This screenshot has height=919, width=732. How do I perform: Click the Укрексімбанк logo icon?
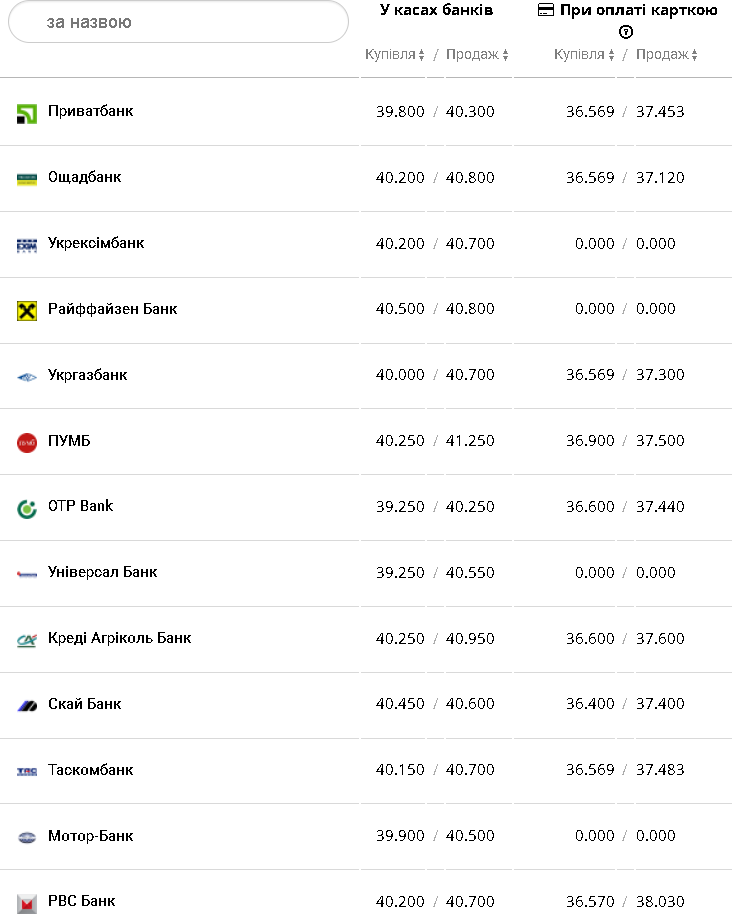(27, 245)
